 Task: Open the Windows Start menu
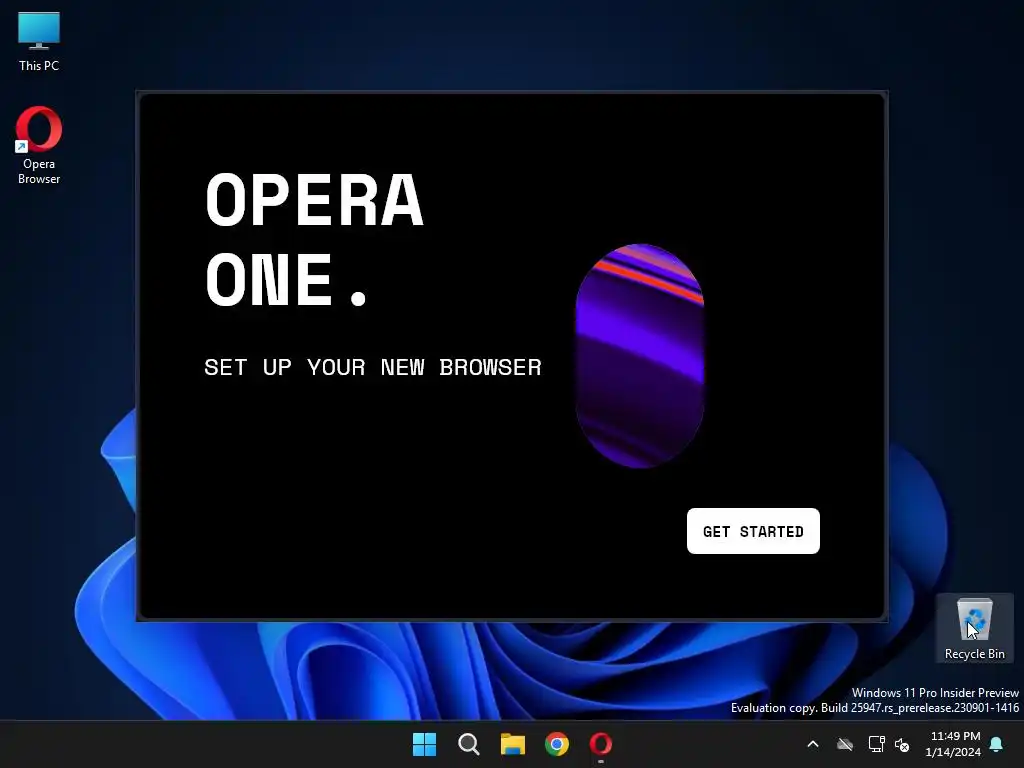424,744
